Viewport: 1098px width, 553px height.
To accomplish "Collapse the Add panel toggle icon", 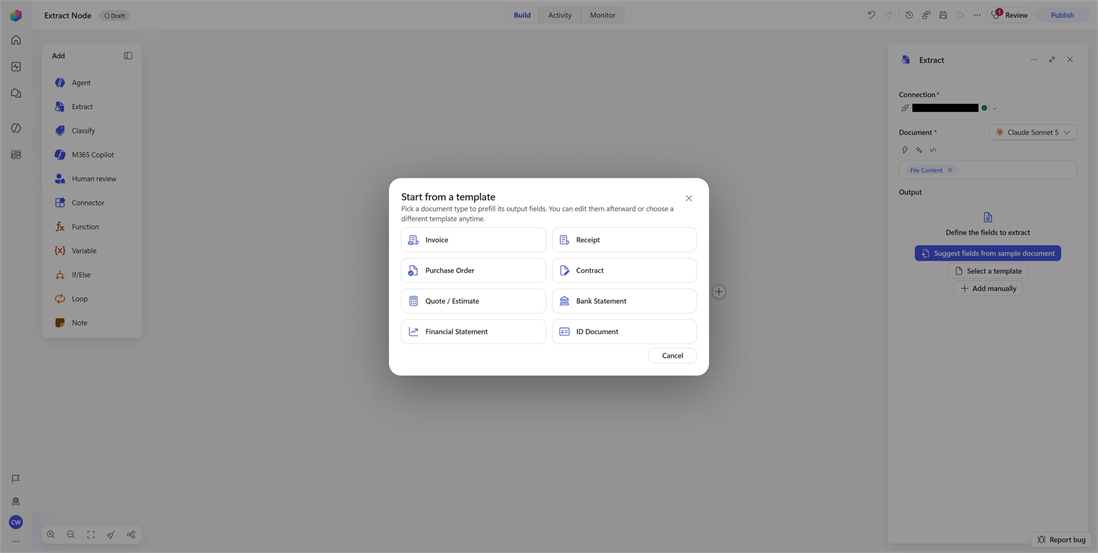I will (x=128, y=55).
